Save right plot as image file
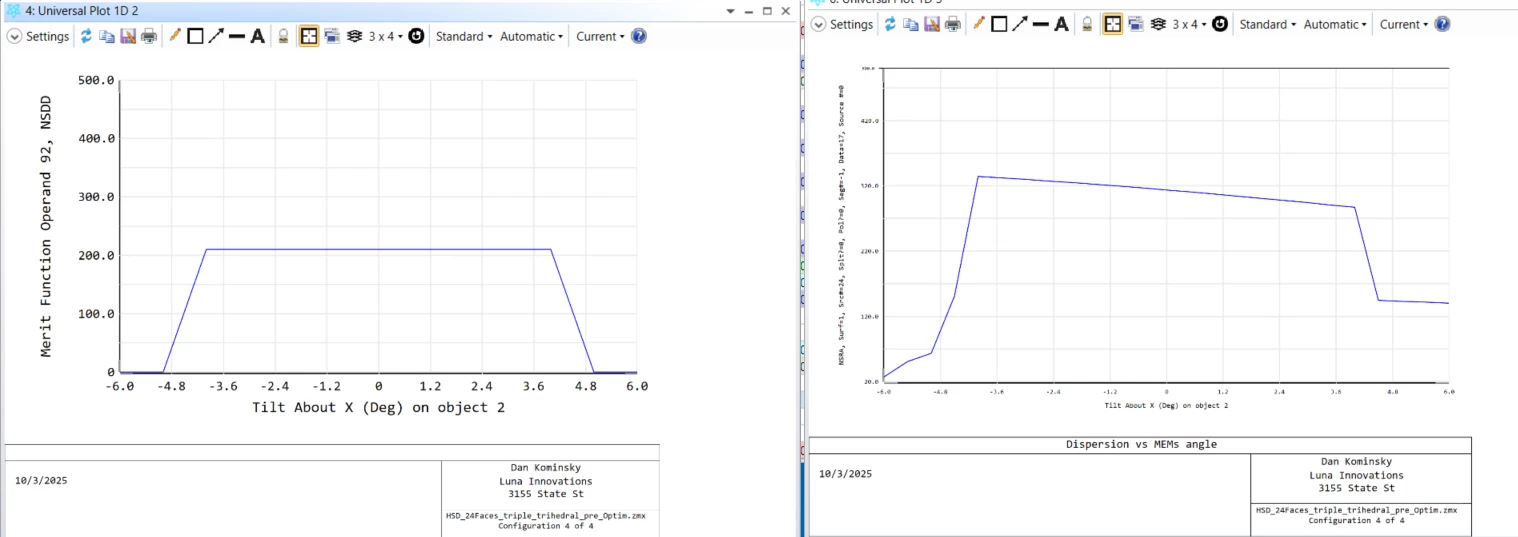Image resolution: width=1518 pixels, height=537 pixels. 932,24
